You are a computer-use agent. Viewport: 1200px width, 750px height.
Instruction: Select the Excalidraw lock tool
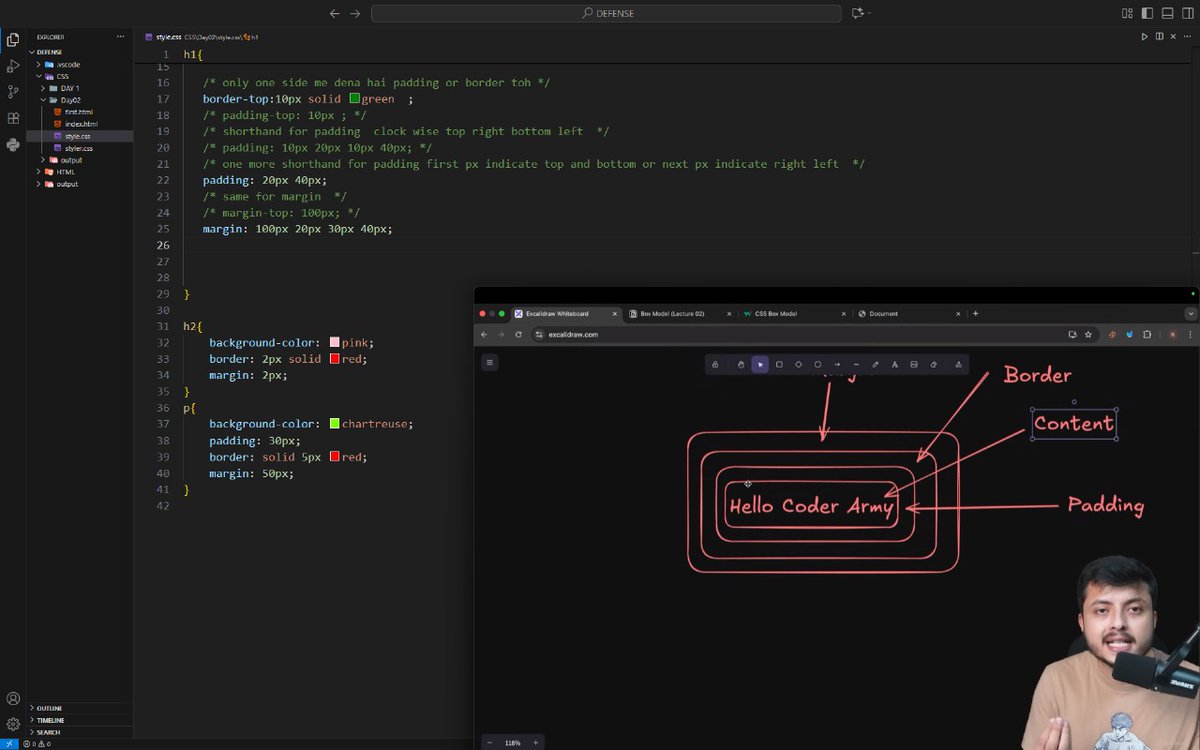[x=715, y=365]
